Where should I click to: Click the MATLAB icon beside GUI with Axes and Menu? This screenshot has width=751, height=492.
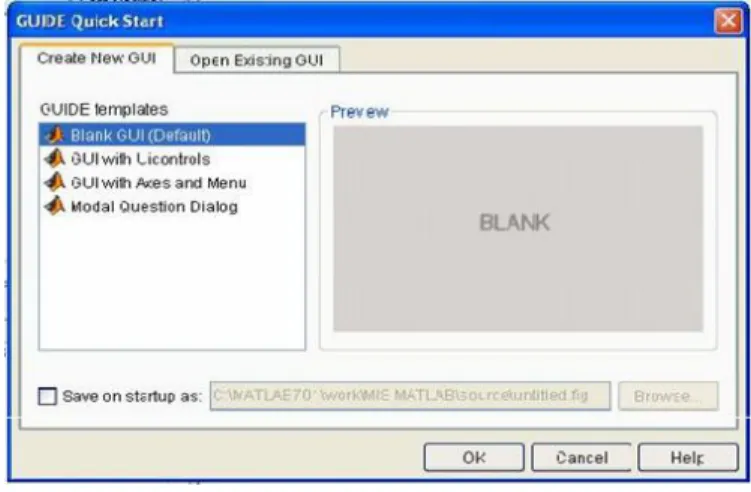(x=55, y=183)
